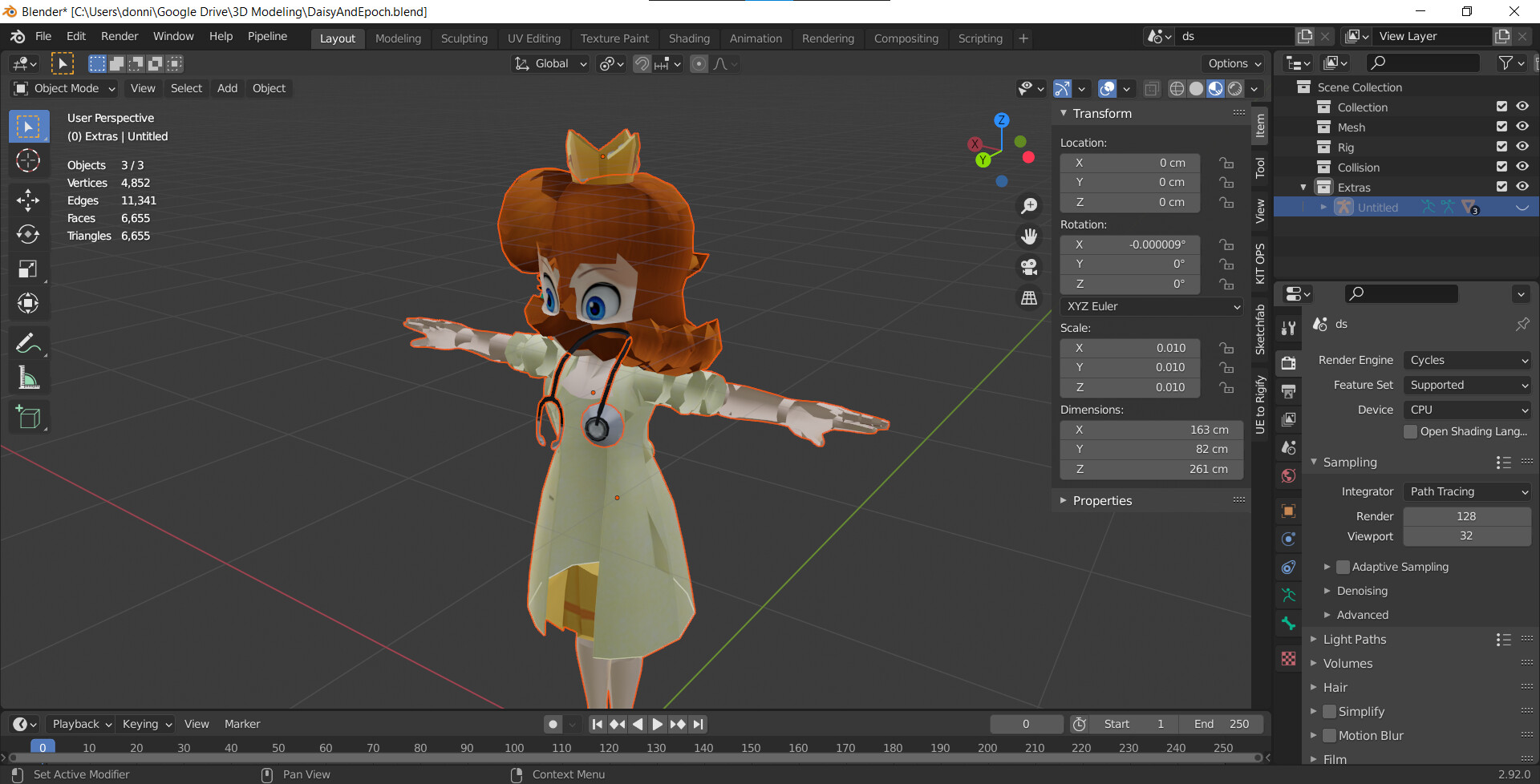1540x784 pixels.
Task: Toggle the camera view icon
Action: pos(1029,267)
